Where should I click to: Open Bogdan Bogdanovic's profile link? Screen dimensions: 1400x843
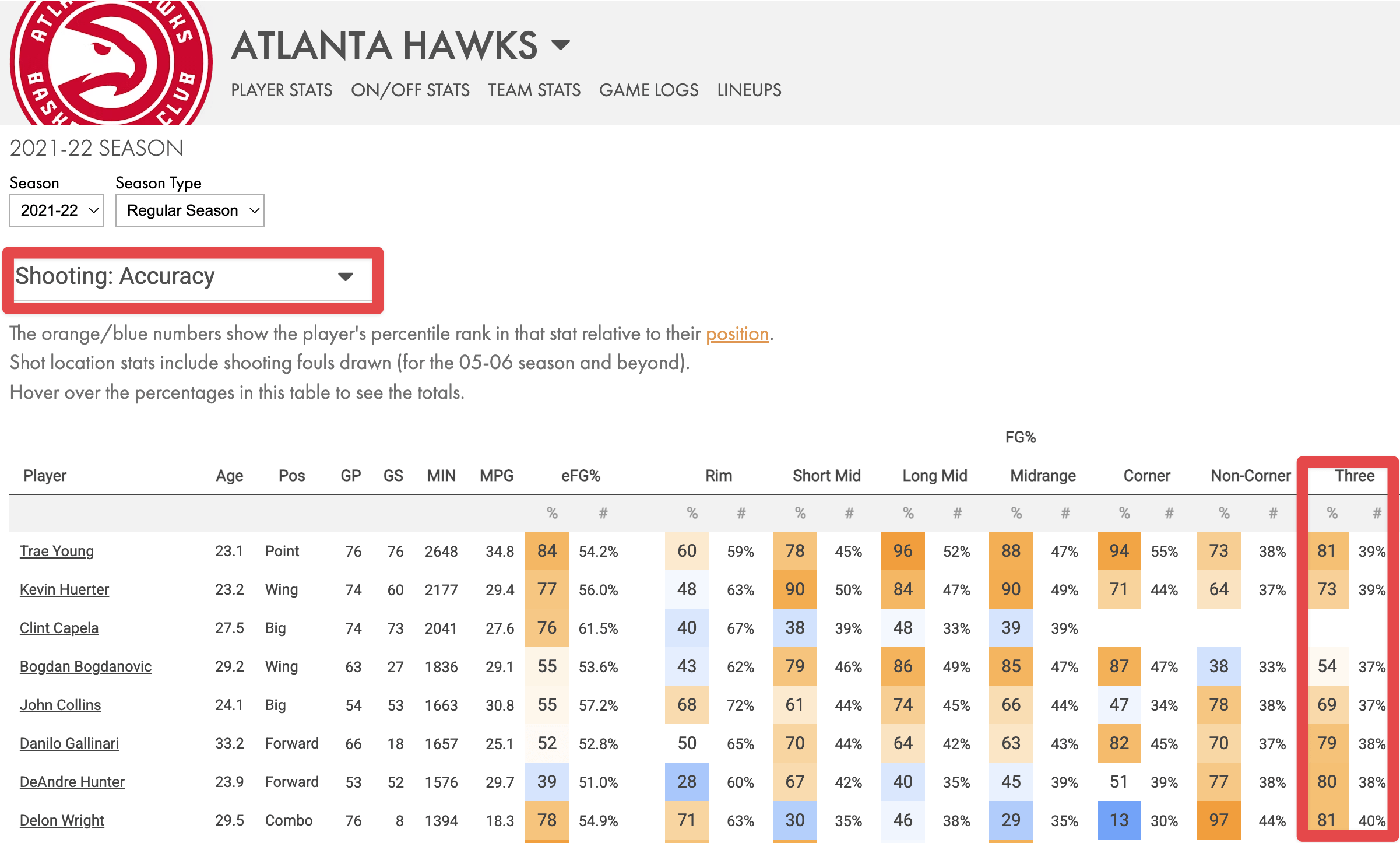coord(86,666)
